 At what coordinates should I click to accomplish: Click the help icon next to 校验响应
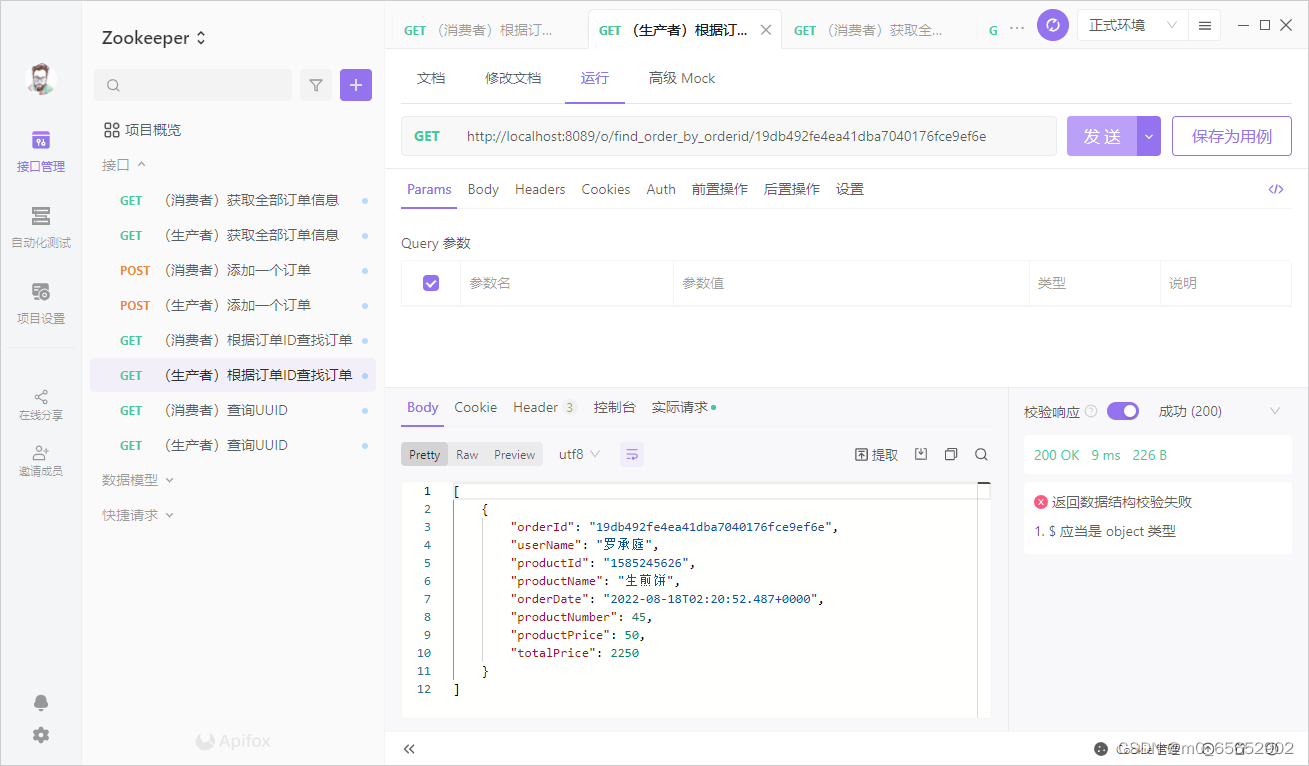(x=1091, y=411)
